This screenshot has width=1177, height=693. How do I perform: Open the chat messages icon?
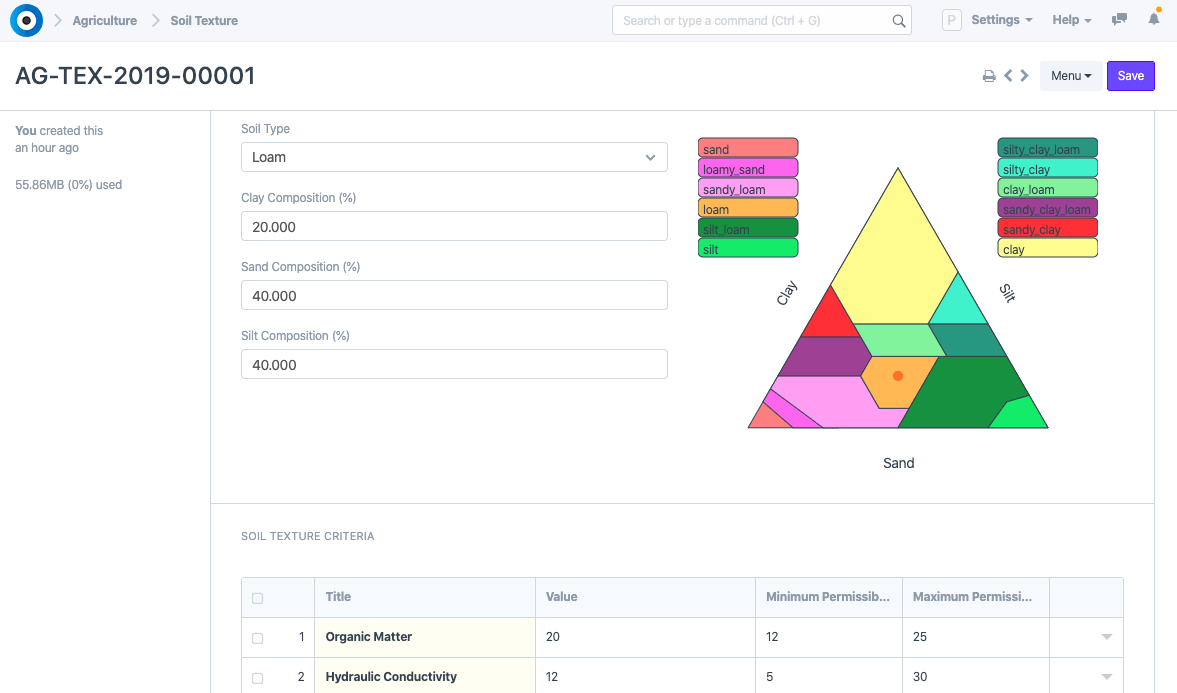tap(1120, 20)
